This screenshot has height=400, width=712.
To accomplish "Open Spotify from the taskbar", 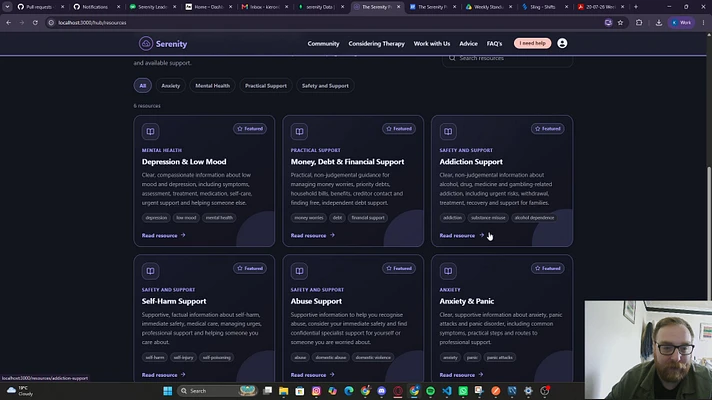I will point(430,391).
